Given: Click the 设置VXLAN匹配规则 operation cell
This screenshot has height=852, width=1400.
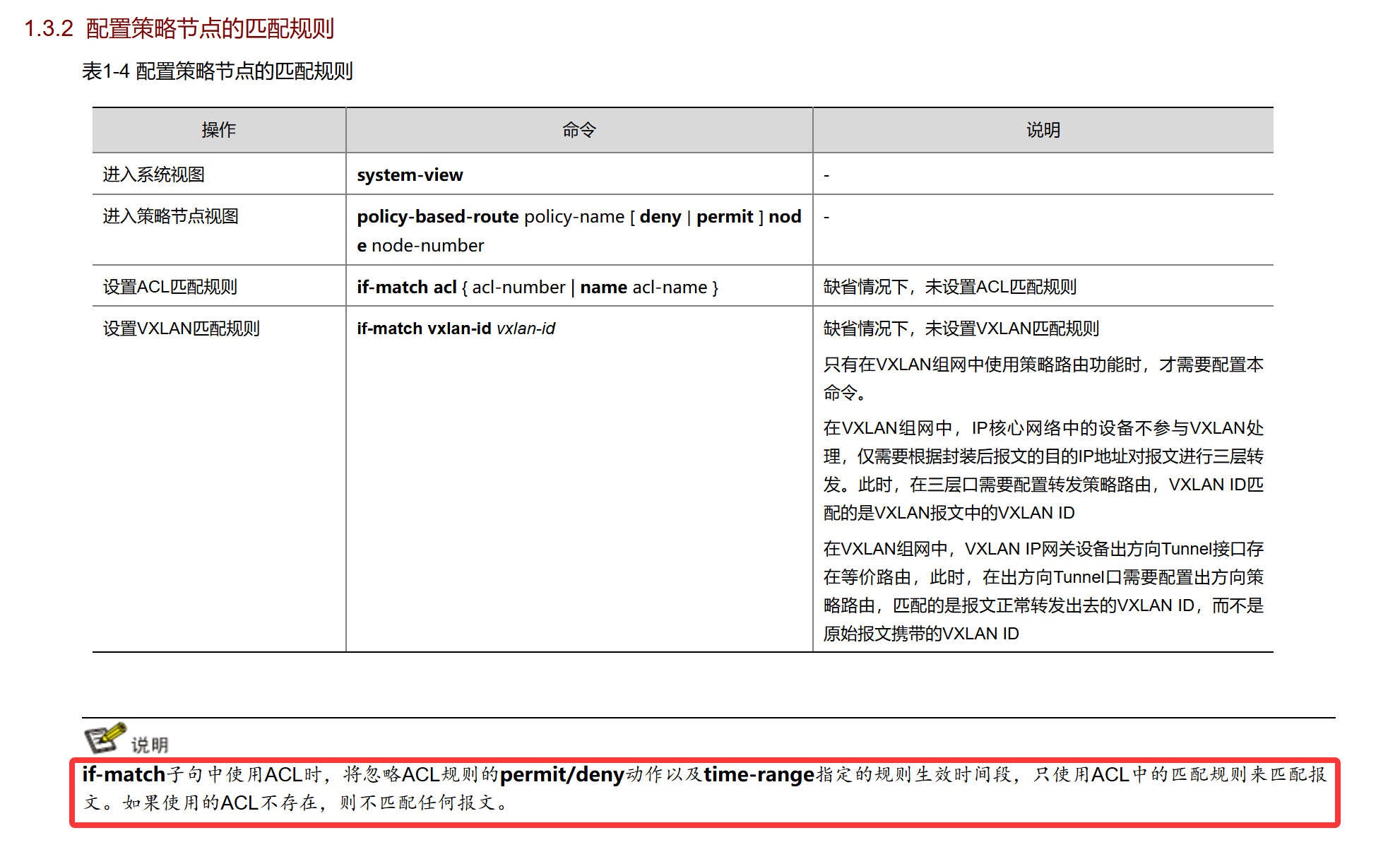Looking at the screenshot, I should [x=181, y=329].
